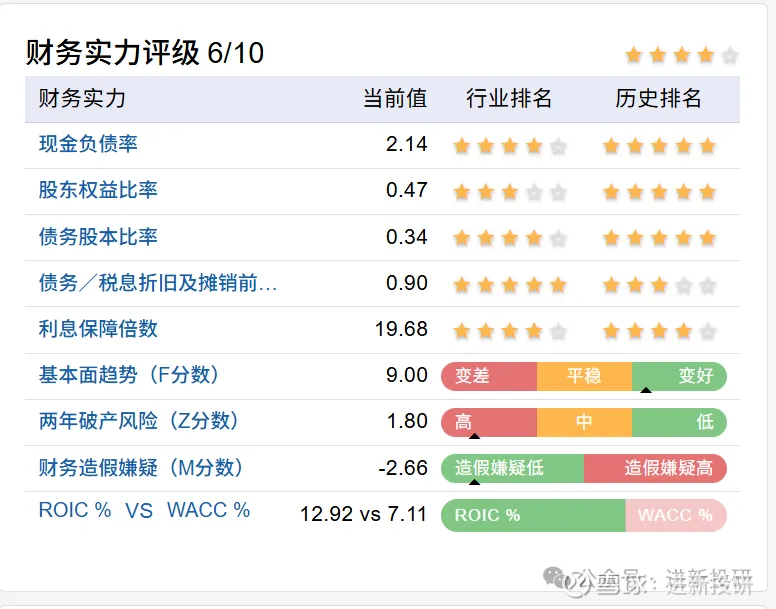Open the 财务造假嫌疑（M分数） link

coord(141,468)
